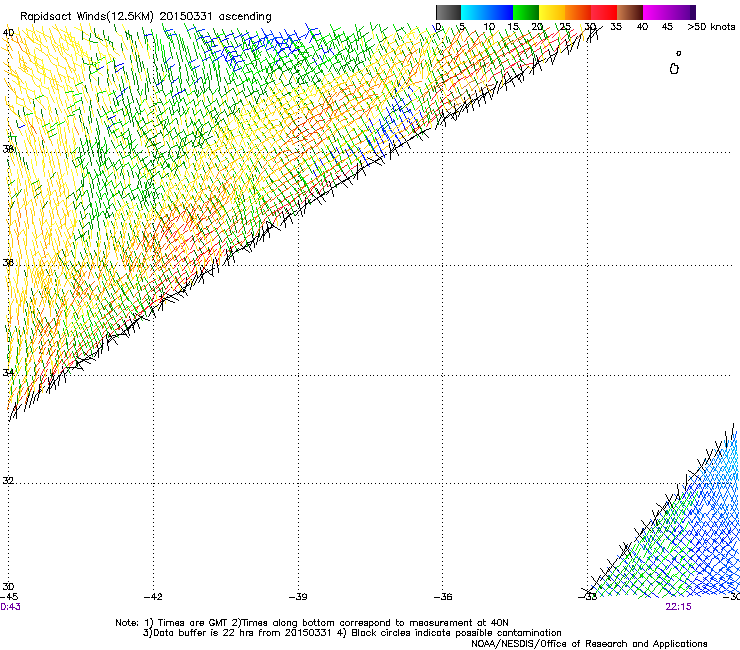Click the NOAA/NESDIS credit line
This screenshot has height=650, width=740.
(589, 644)
